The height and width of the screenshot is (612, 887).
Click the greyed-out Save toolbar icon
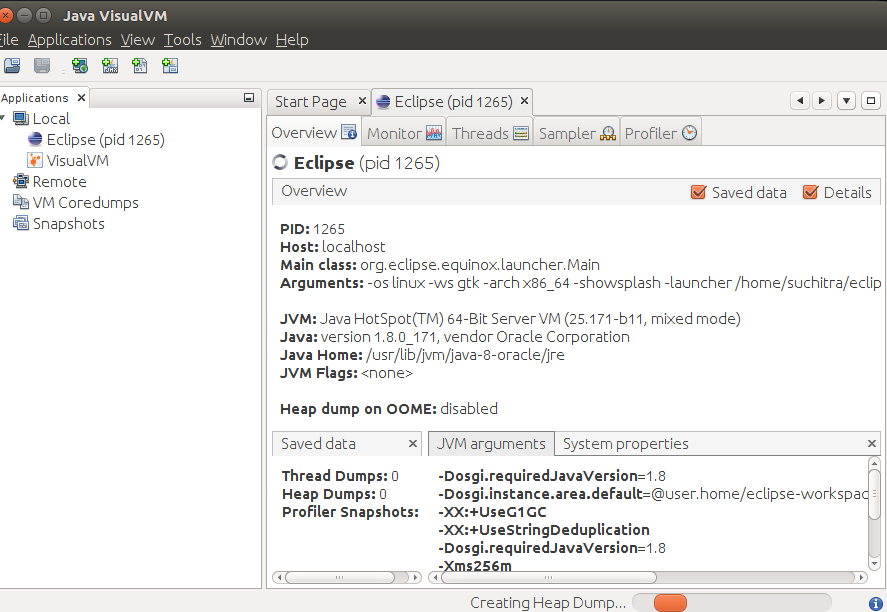tap(42, 66)
